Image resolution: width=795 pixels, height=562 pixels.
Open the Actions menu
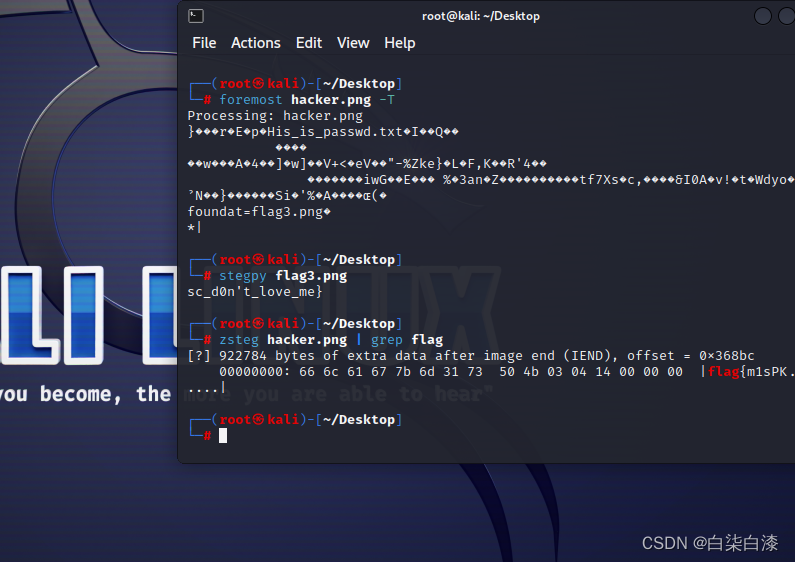256,43
